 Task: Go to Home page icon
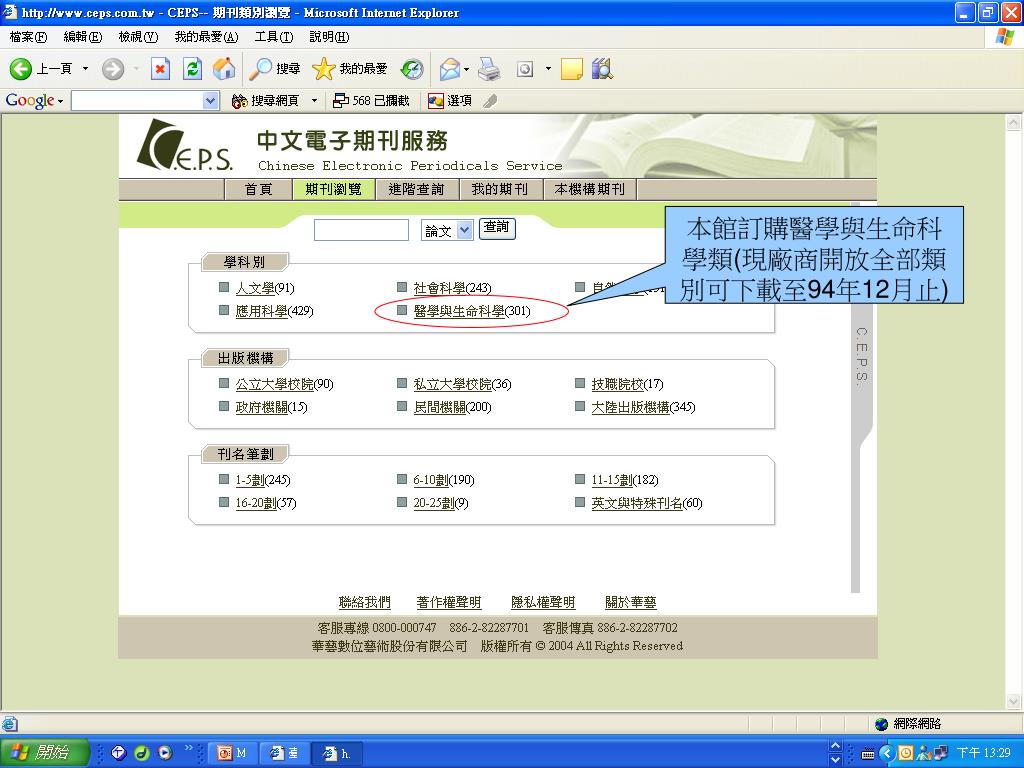click(x=224, y=69)
